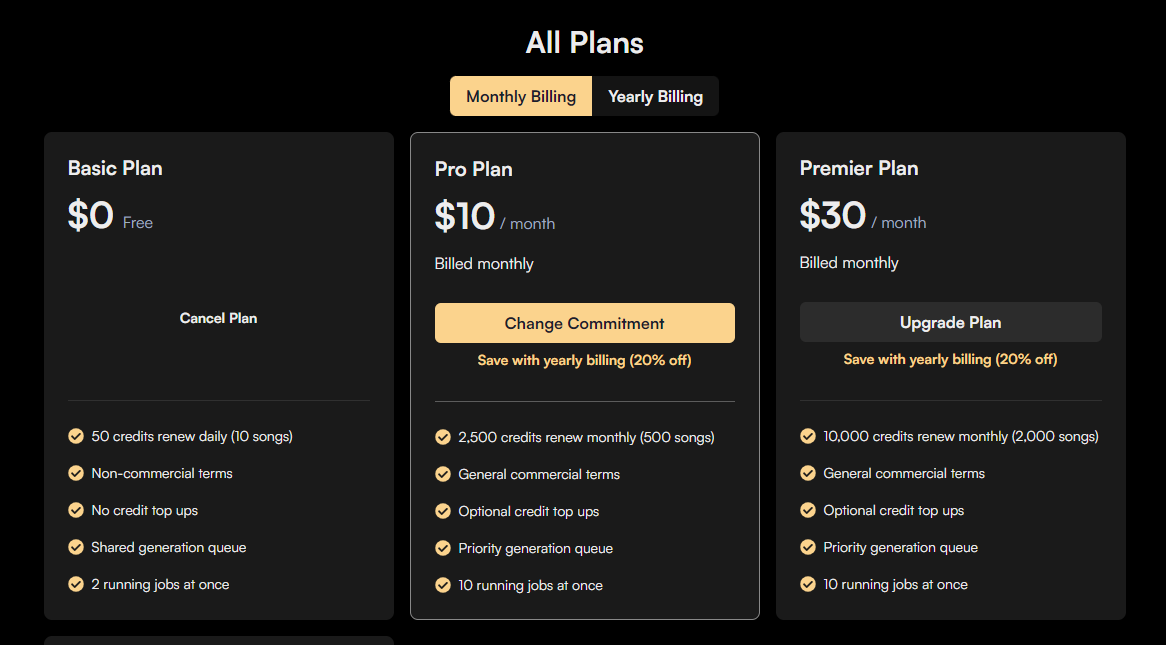Click checkmark icon next to Non-commercial terms
This screenshot has width=1166, height=645.
click(x=76, y=473)
